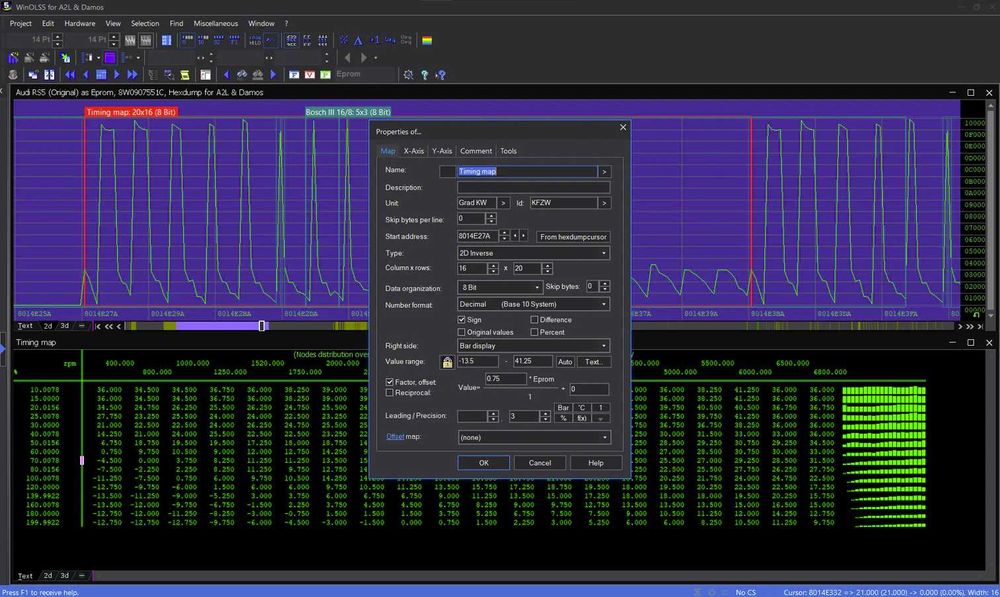Click the context help arrow-question toolbar icon
The width and height of the screenshot is (1000, 597).
click(x=440, y=75)
